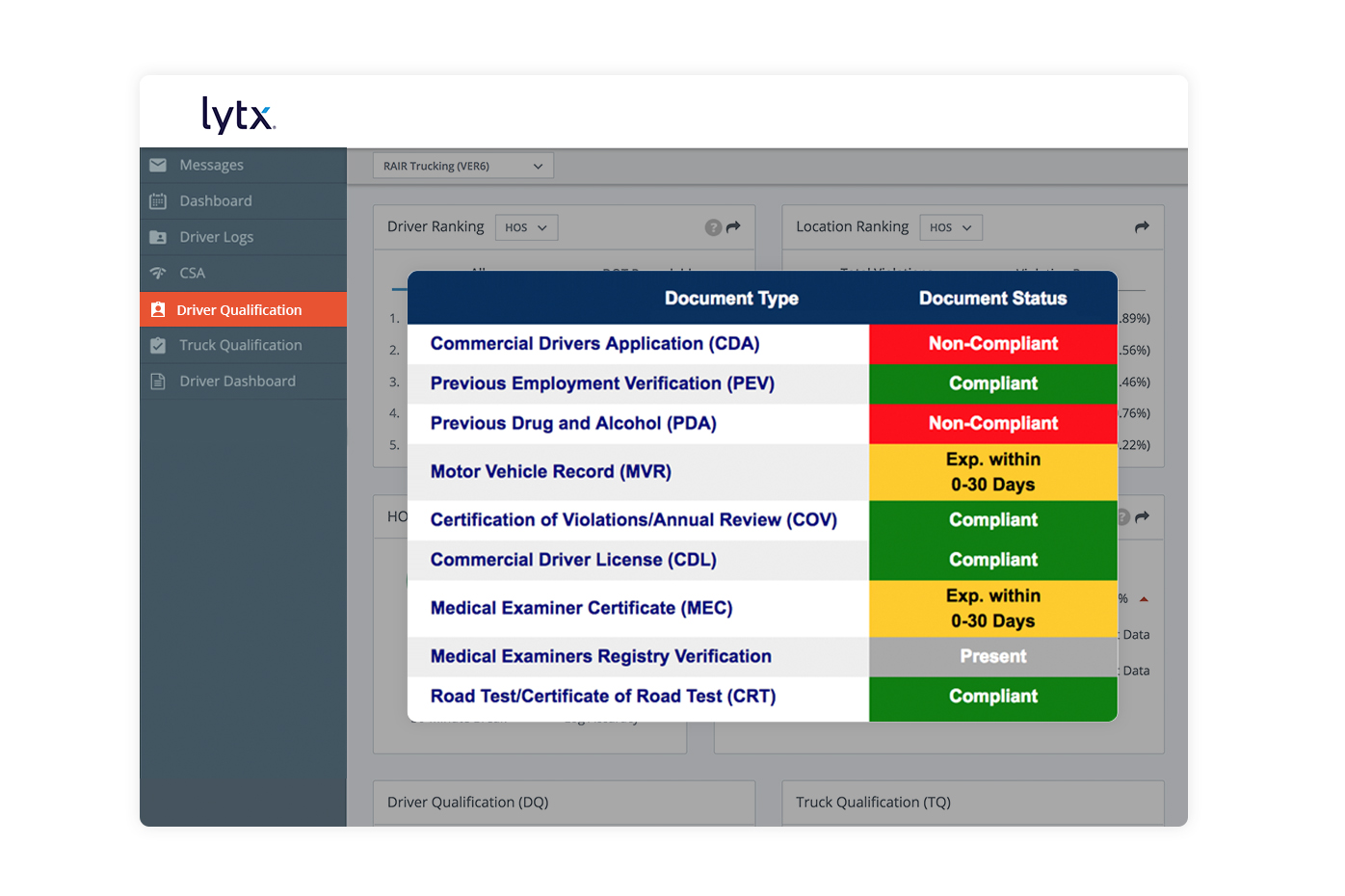This screenshot has width=1345, height=896.
Task: Click the Lytx logo
Action: tap(238, 114)
